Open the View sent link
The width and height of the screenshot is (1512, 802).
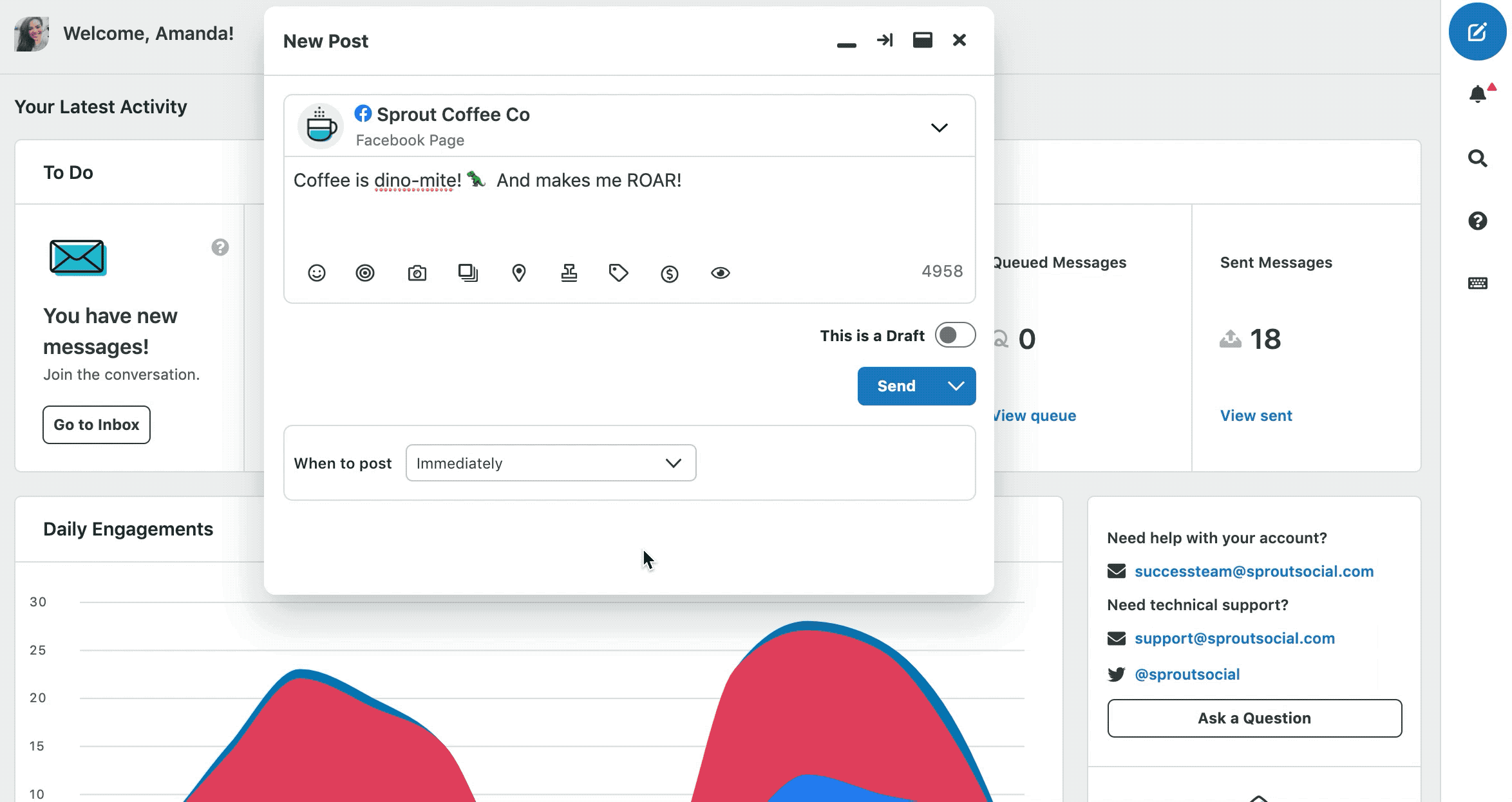[x=1256, y=416]
